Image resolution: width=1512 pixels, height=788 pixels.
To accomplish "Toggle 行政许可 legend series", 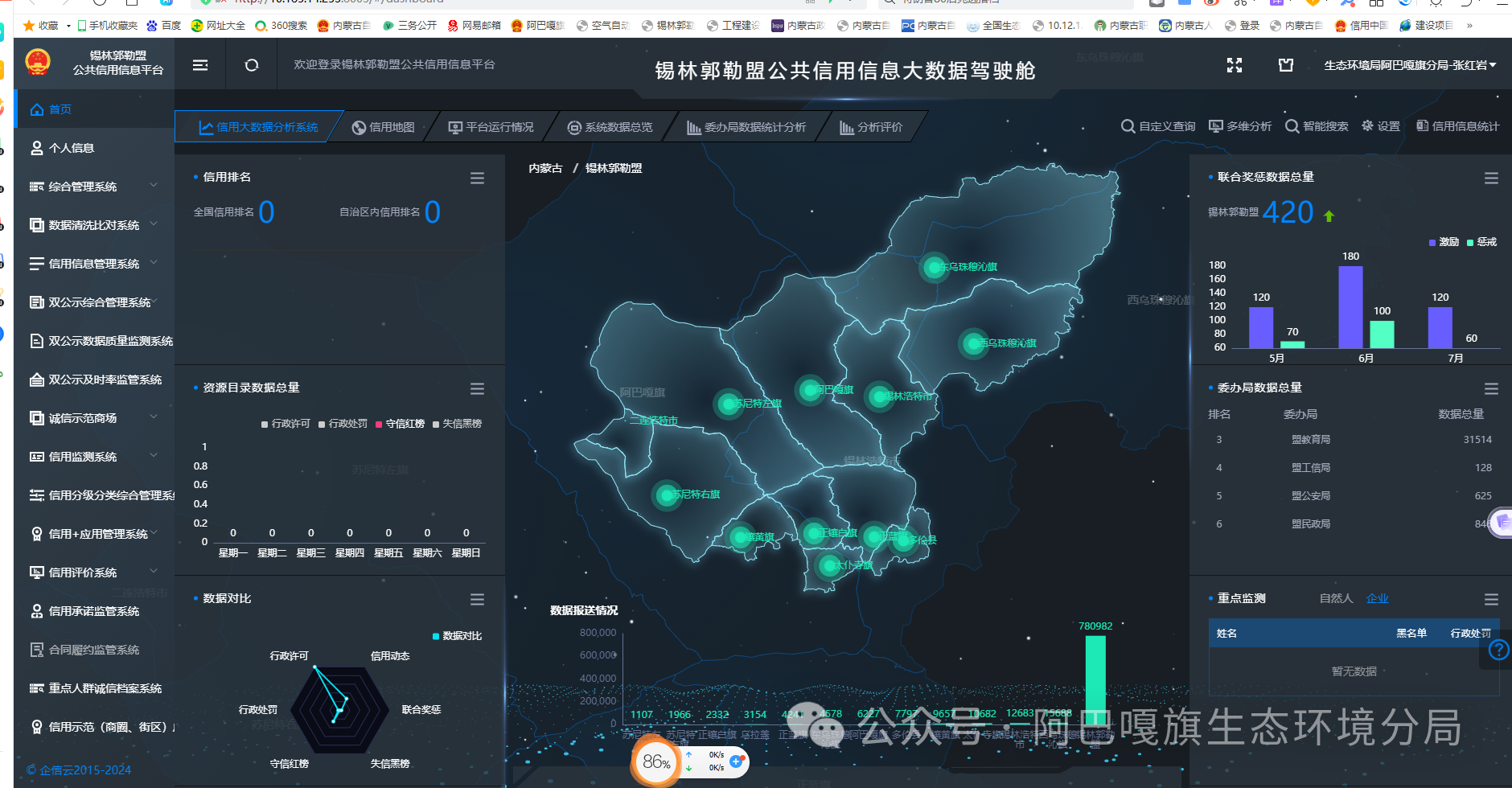I will point(285,424).
